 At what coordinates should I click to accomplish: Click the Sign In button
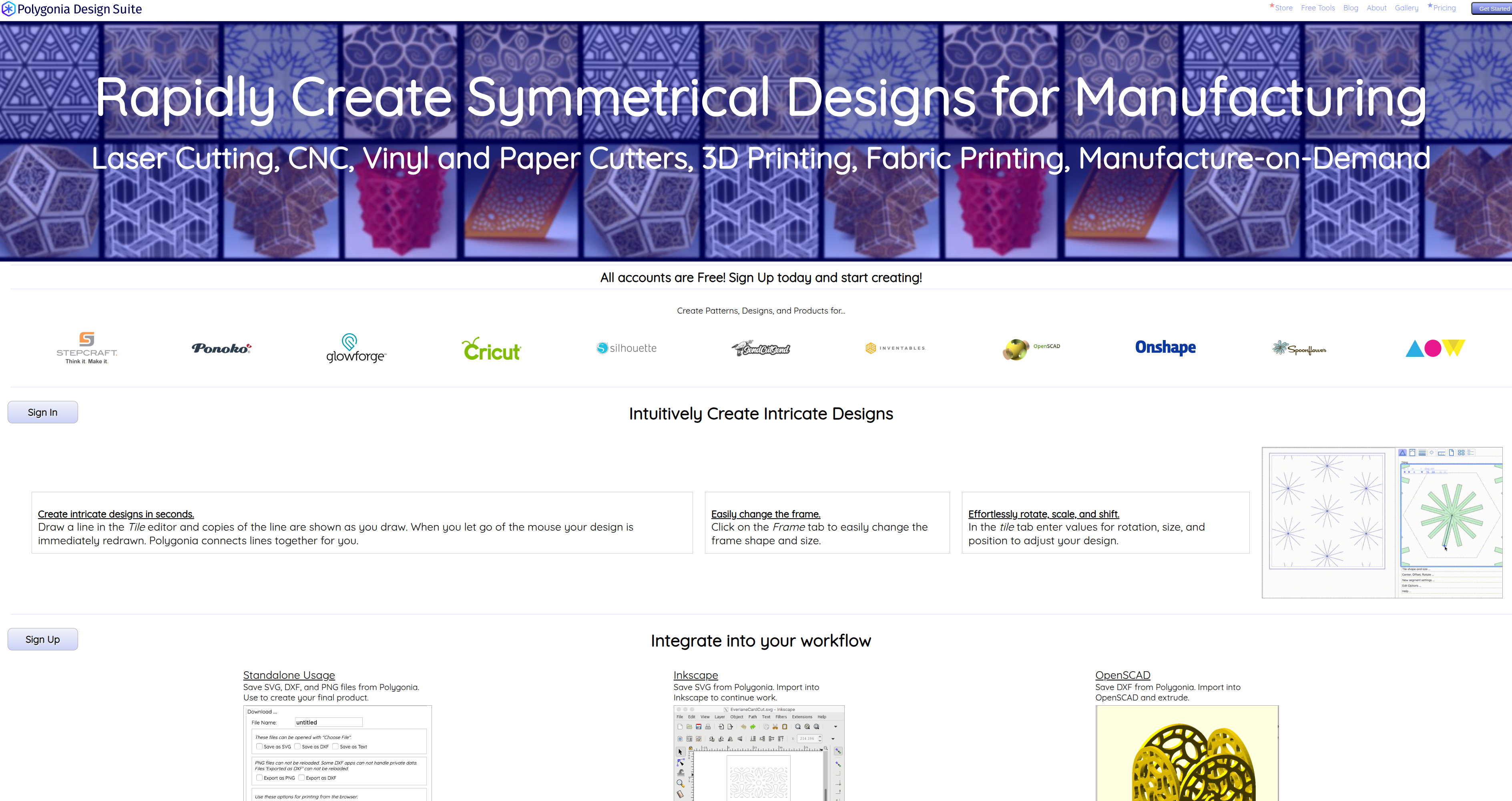point(43,412)
